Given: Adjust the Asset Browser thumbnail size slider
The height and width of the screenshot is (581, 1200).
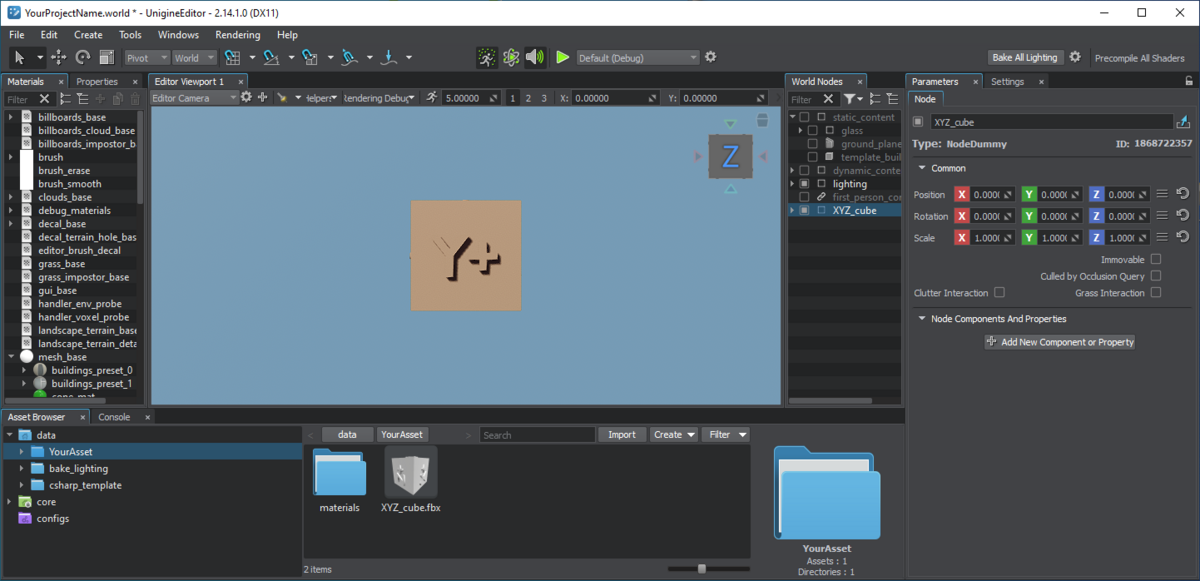Looking at the screenshot, I should point(702,568).
